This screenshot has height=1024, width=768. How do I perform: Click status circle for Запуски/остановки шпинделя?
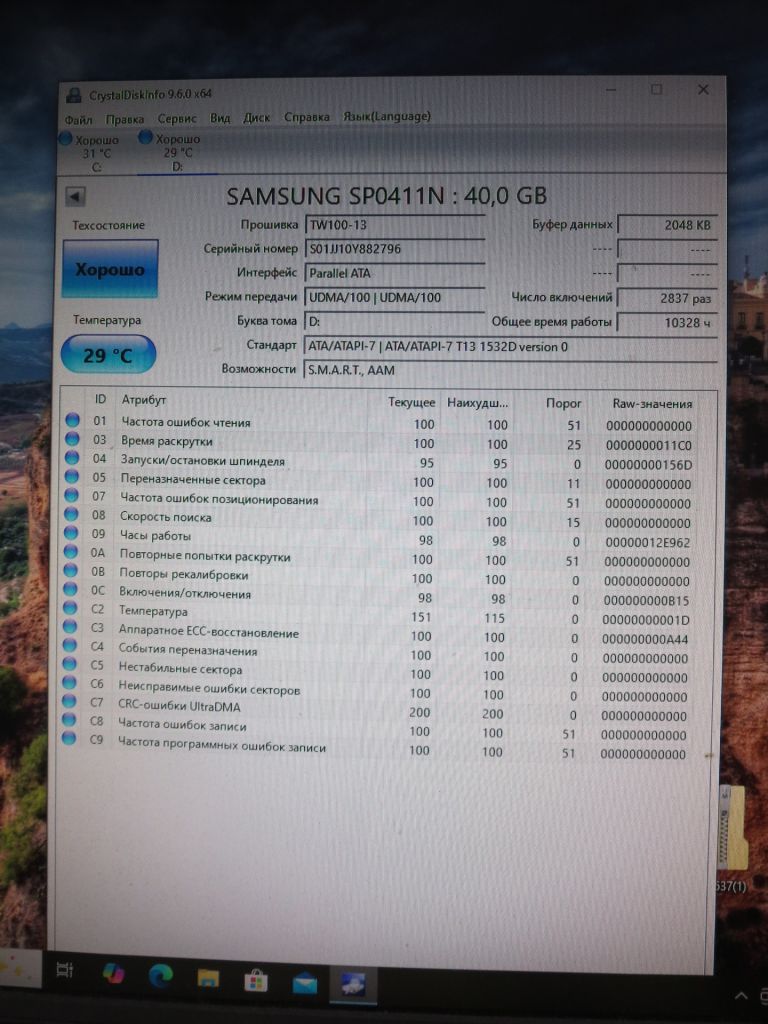point(72,458)
